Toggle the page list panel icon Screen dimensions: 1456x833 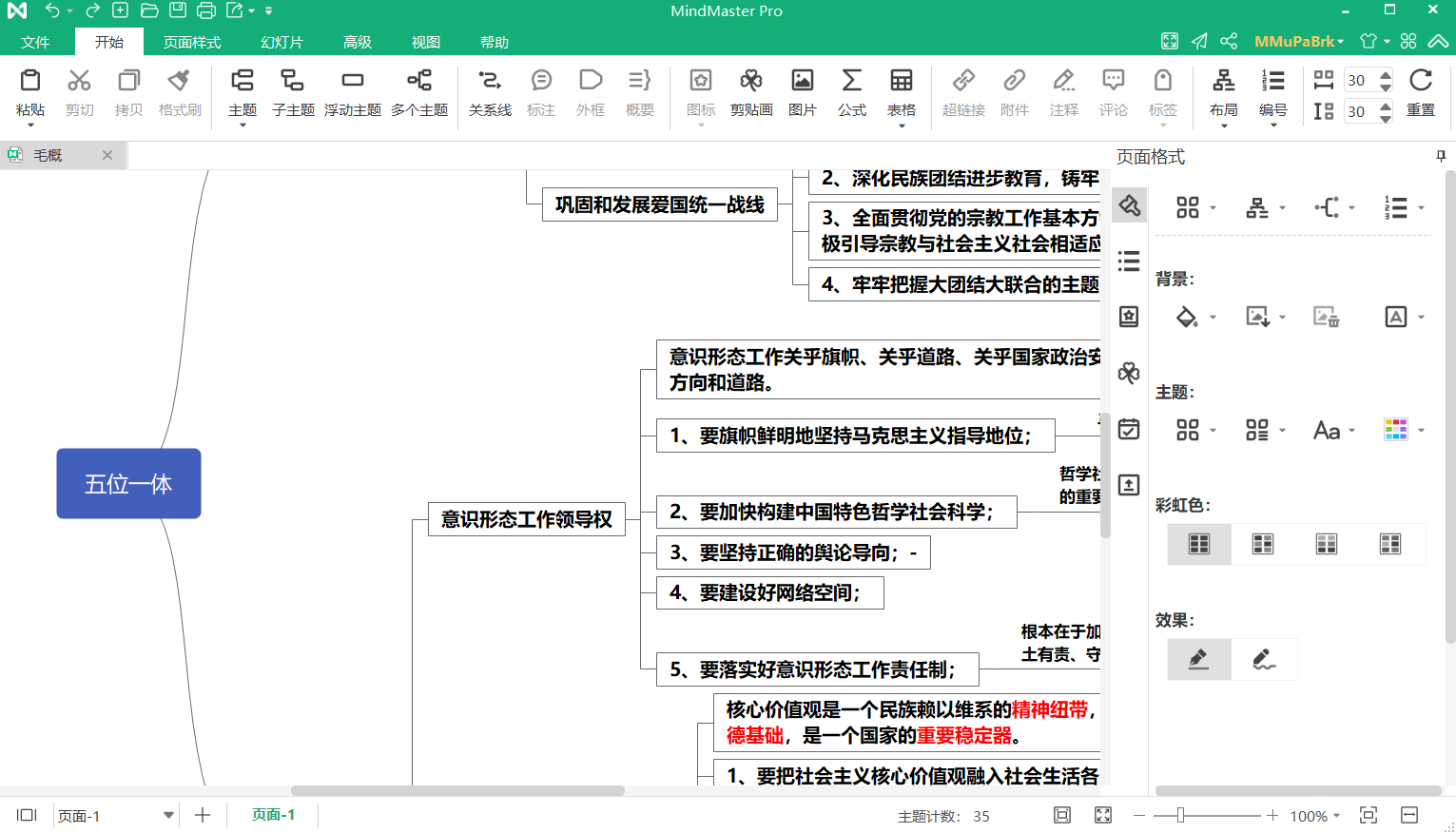pyautogui.click(x=27, y=815)
